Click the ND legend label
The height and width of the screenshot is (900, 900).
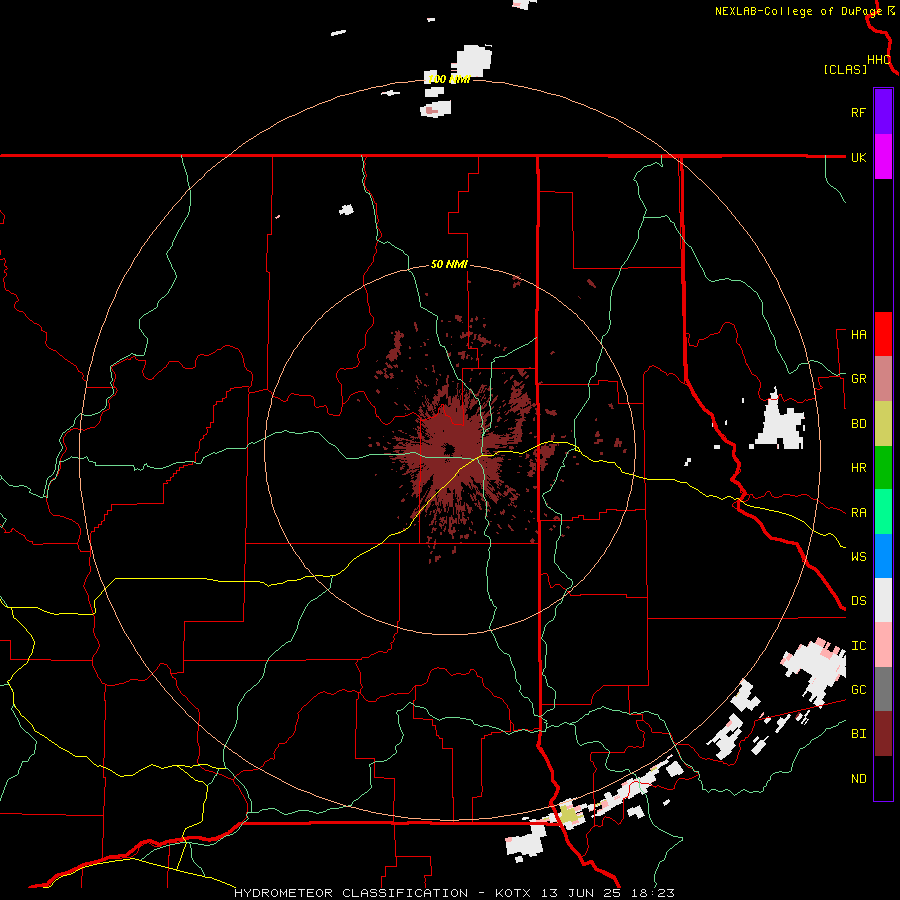pyautogui.click(x=858, y=779)
